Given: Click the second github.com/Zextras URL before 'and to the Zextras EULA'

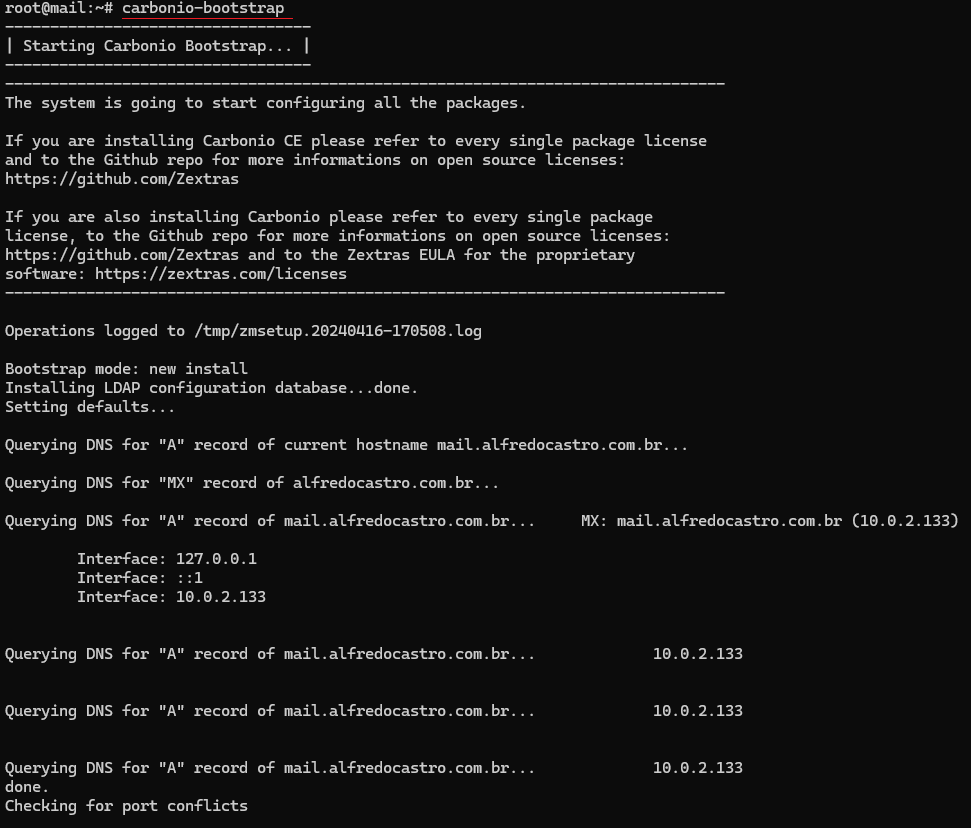Looking at the screenshot, I should coord(122,255).
